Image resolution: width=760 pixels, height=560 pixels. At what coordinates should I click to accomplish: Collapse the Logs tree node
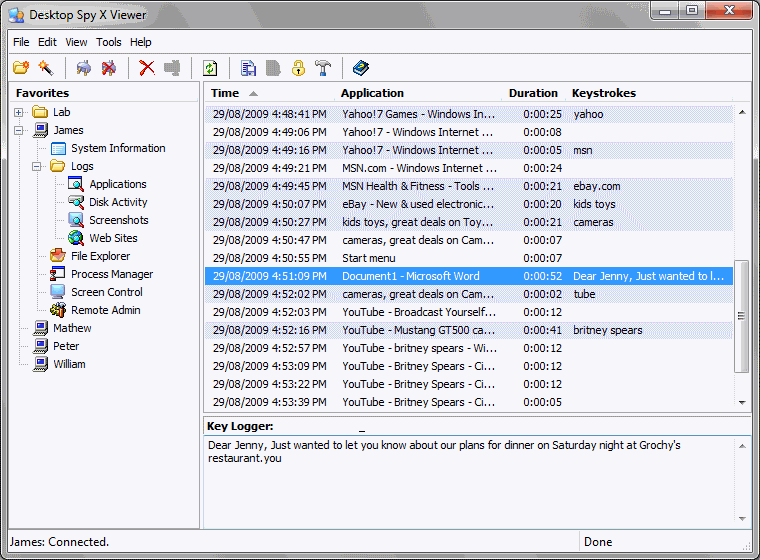[36, 166]
